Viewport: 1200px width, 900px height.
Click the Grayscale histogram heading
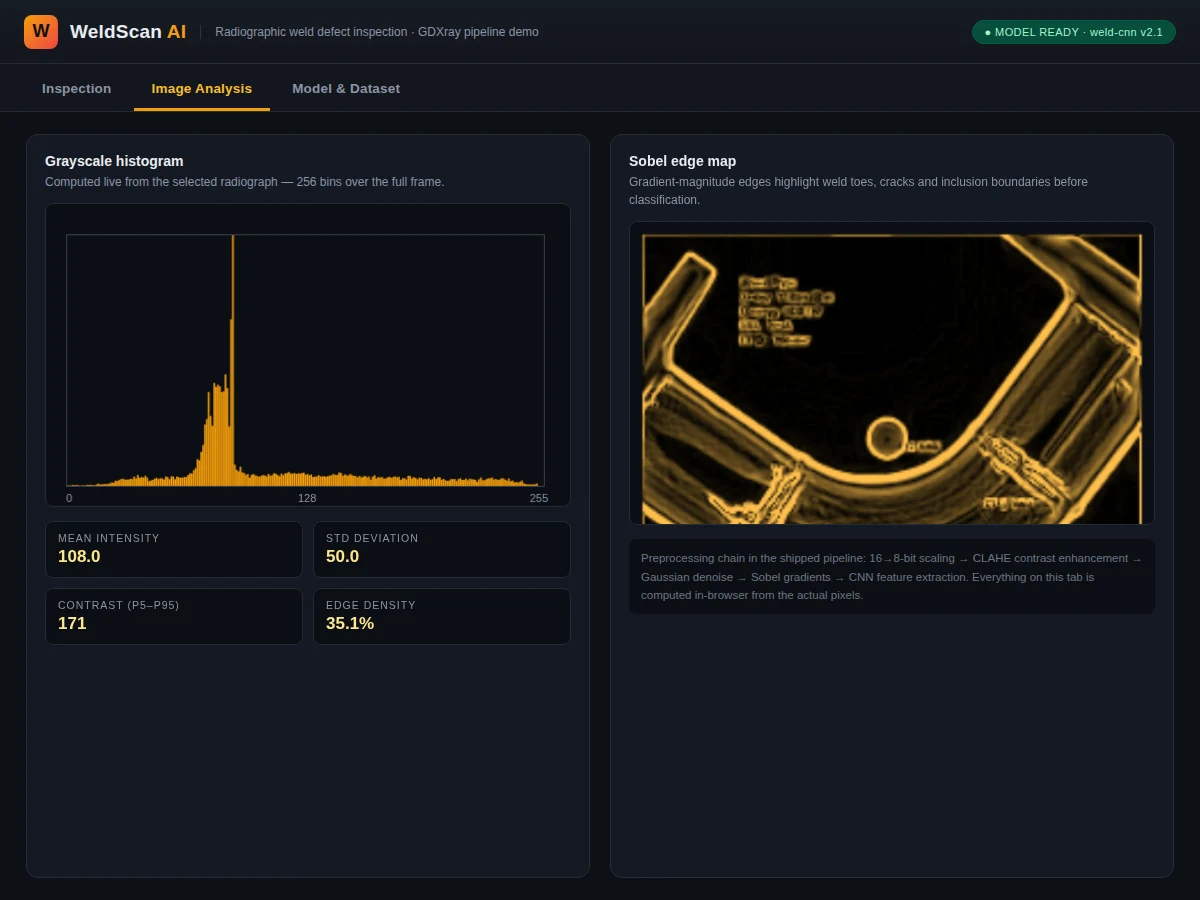(114, 161)
